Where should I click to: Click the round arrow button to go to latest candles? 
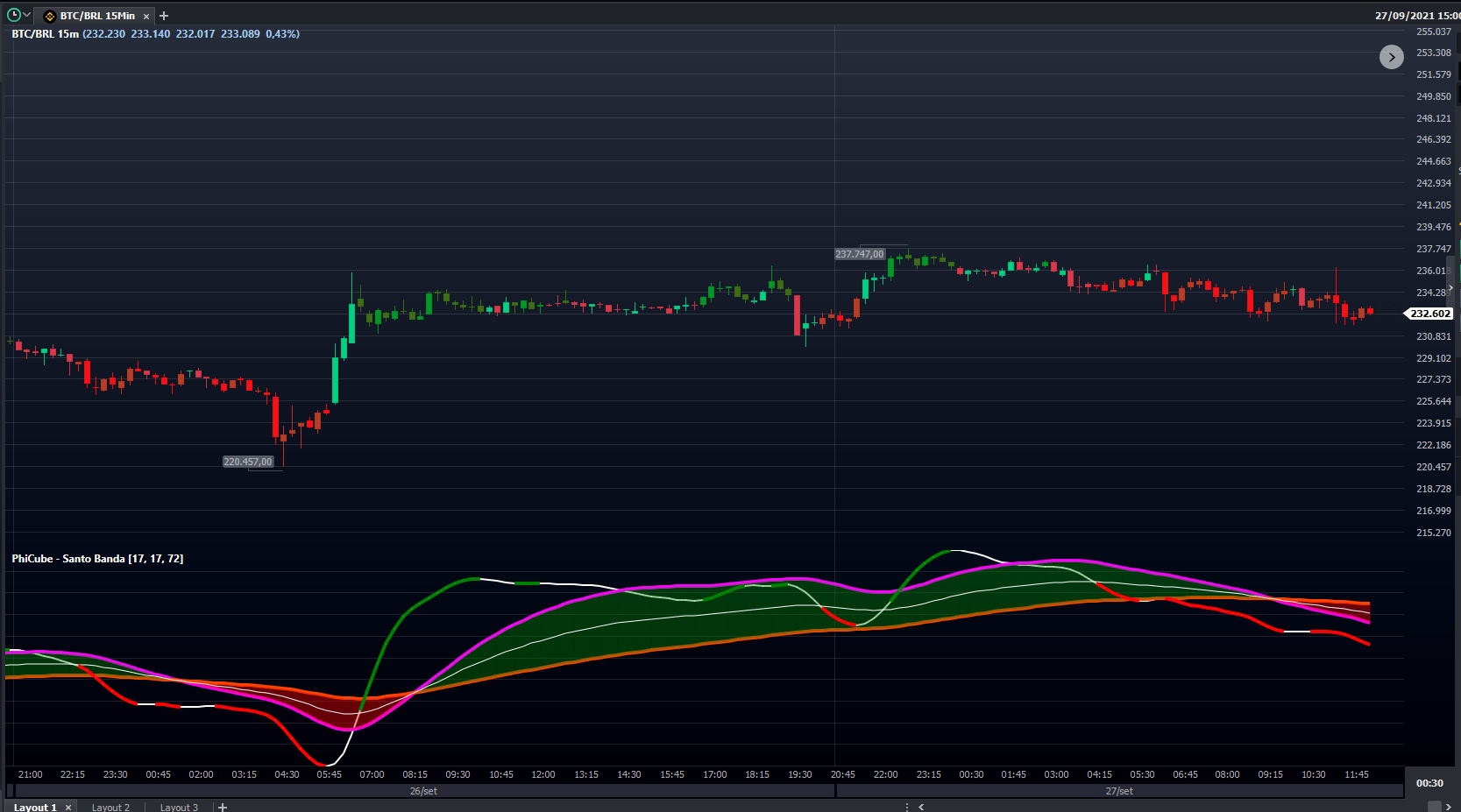(x=1391, y=57)
